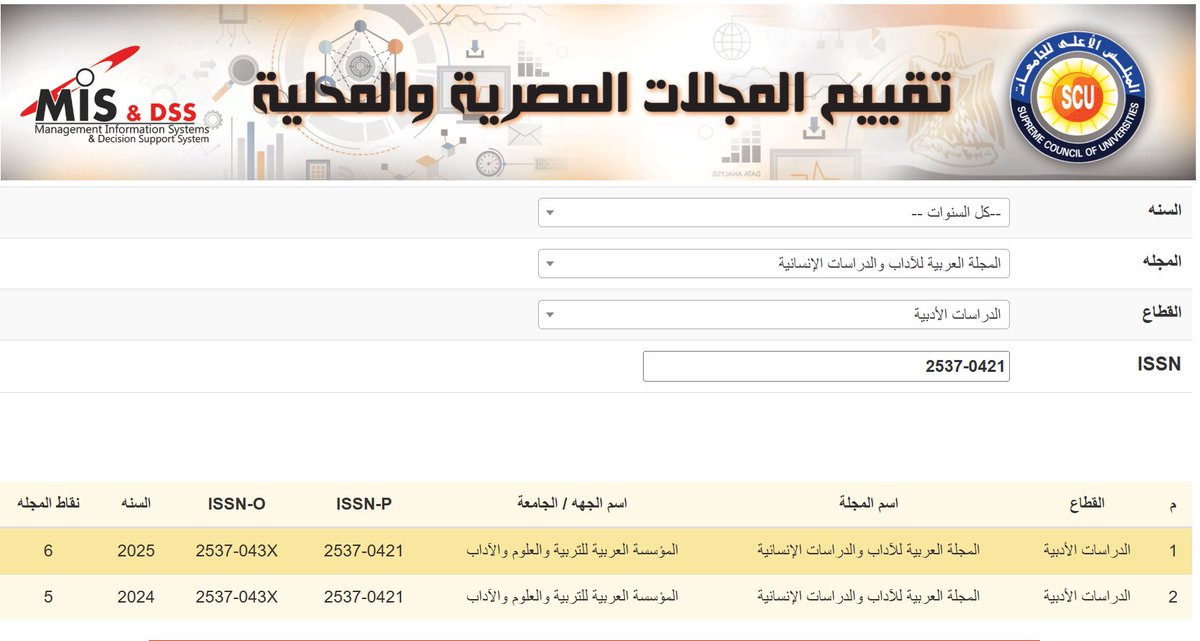The height and width of the screenshot is (641, 1200).
Task: Click the journal dropdown arrow
Action: [x=550, y=264]
